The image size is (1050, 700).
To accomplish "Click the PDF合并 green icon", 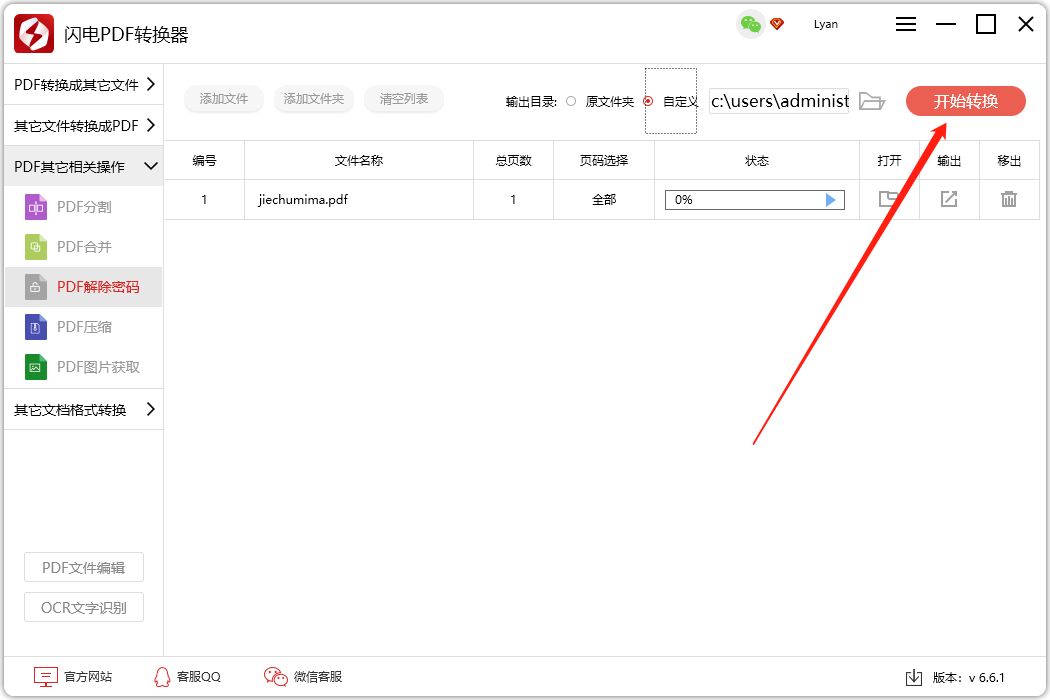I will (x=36, y=247).
